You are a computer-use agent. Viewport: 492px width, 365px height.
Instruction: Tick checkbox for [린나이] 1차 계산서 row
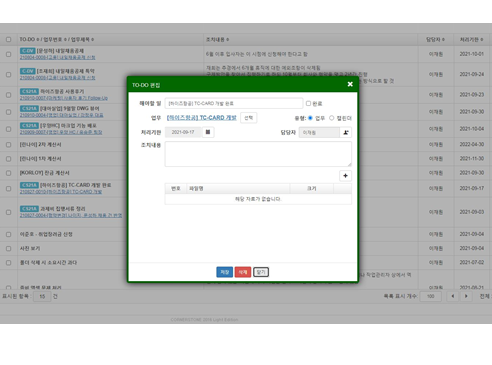pos(9,159)
